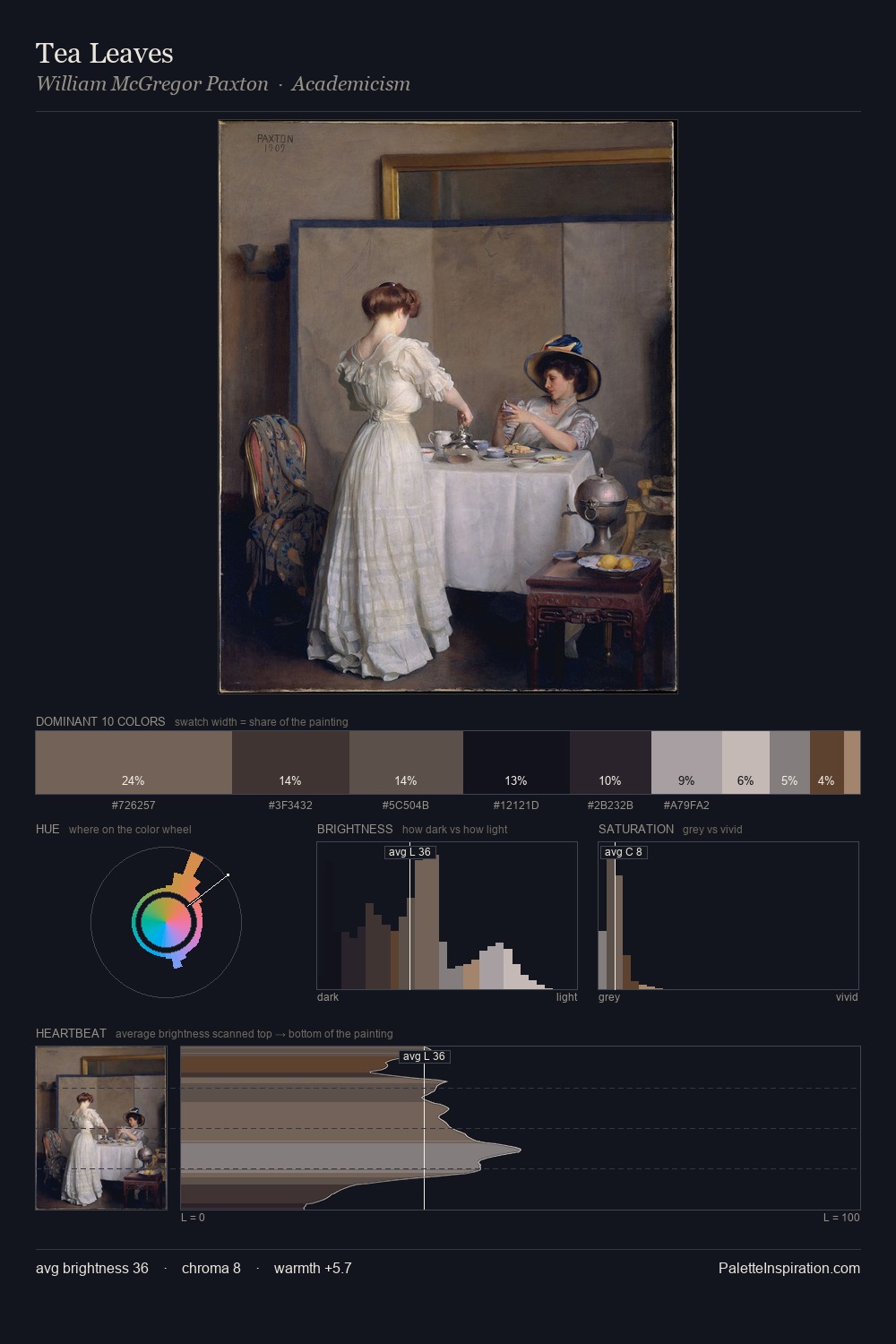This screenshot has width=896, height=1344.
Task: Click the "L = 100" axis label
Action: pyautogui.click(x=841, y=1218)
